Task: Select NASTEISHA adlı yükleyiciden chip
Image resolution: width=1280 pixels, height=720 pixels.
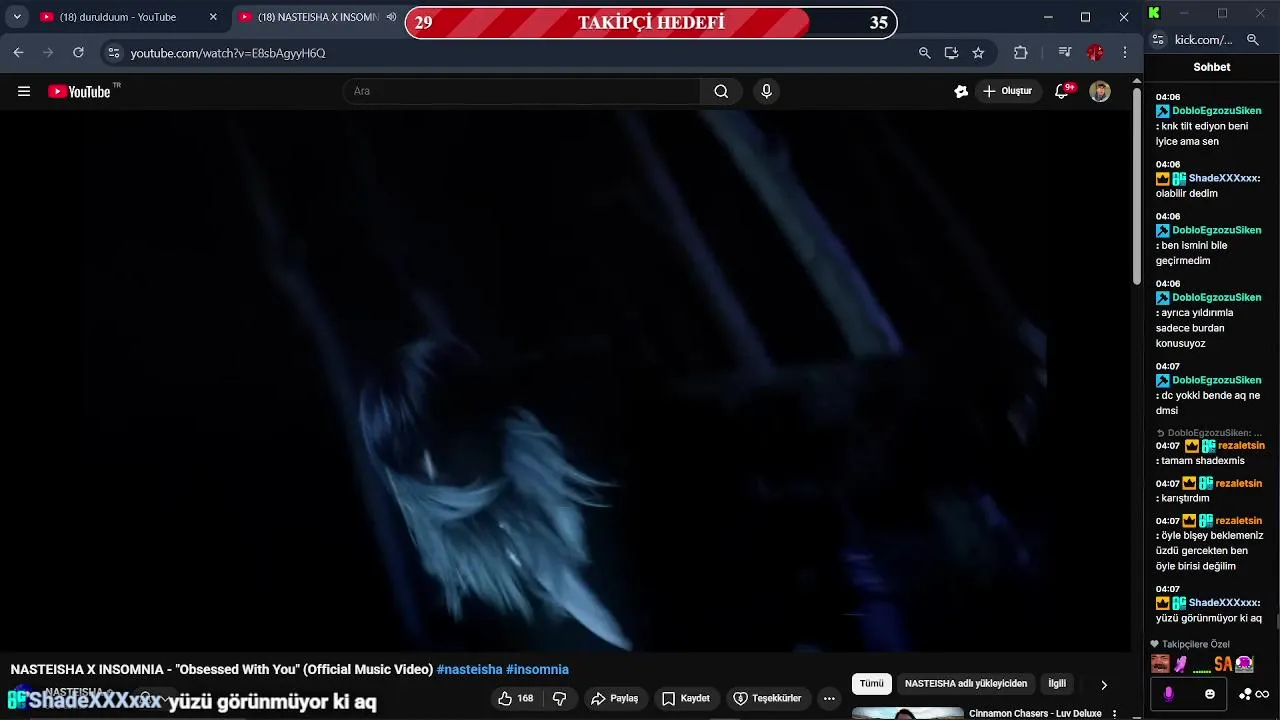Action: (x=966, y=684)
